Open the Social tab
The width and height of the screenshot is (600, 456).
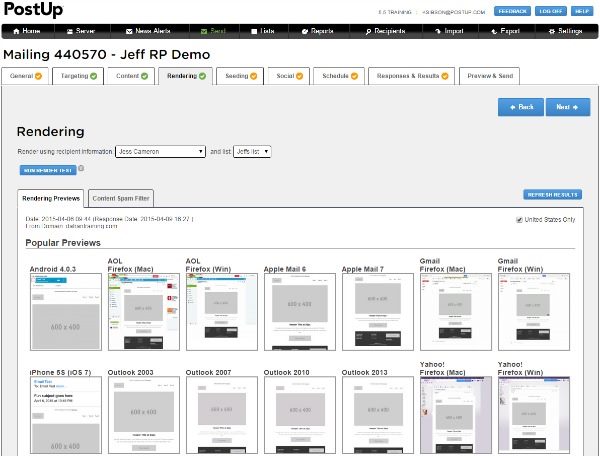289,76
